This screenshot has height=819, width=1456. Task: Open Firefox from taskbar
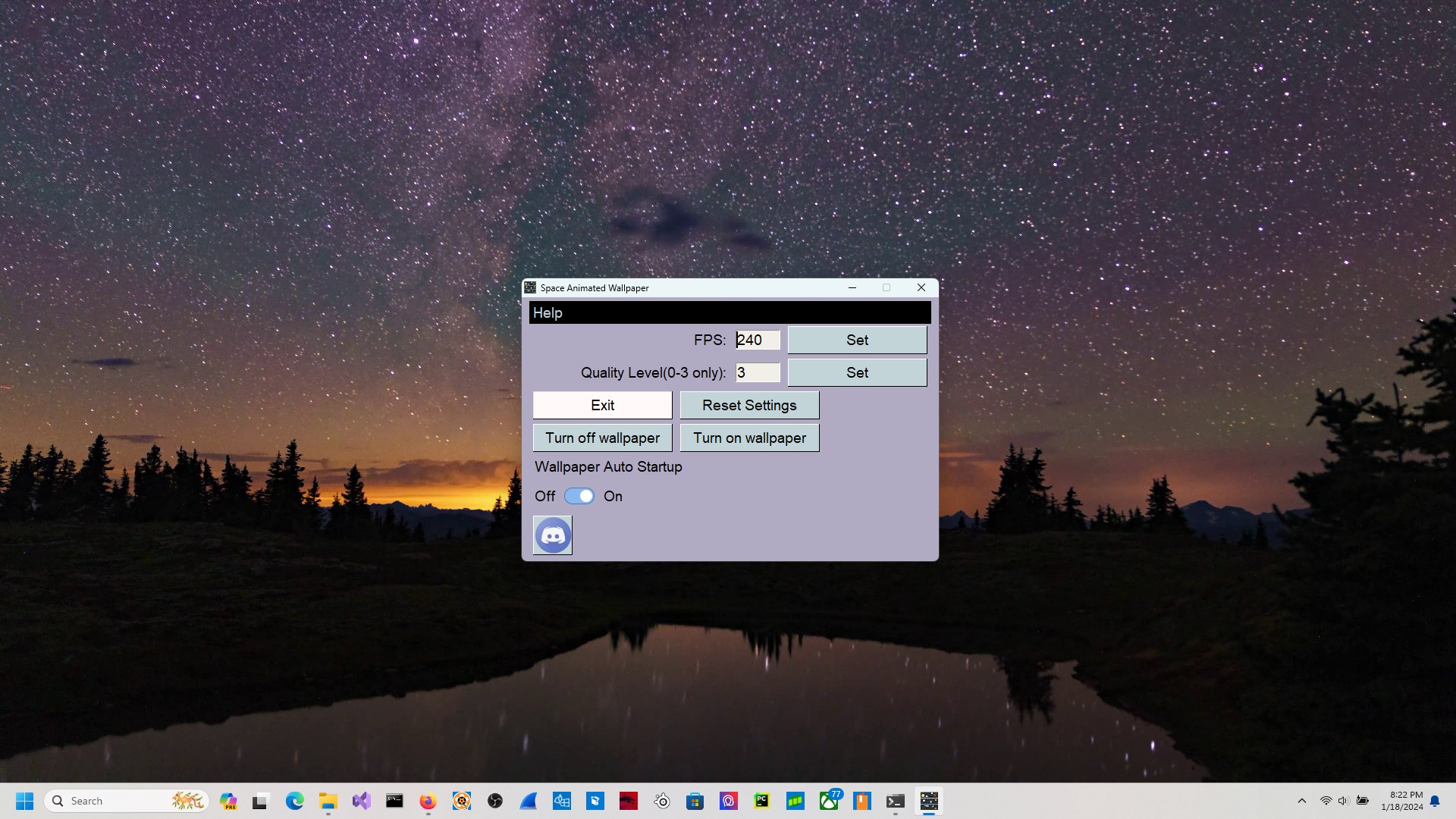(x=428, y=801)
